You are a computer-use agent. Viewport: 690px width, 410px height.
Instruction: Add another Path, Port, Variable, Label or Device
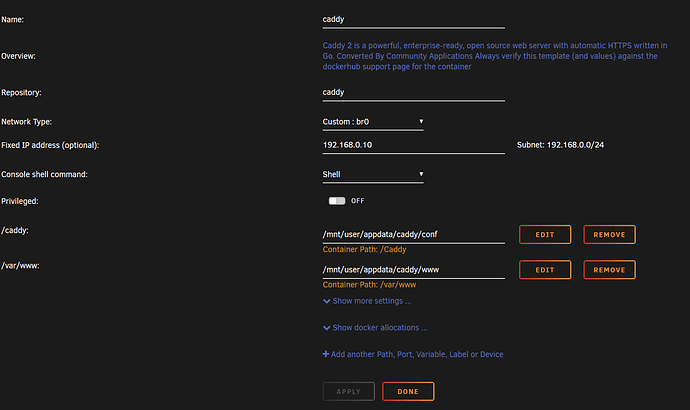click(414, 354)
